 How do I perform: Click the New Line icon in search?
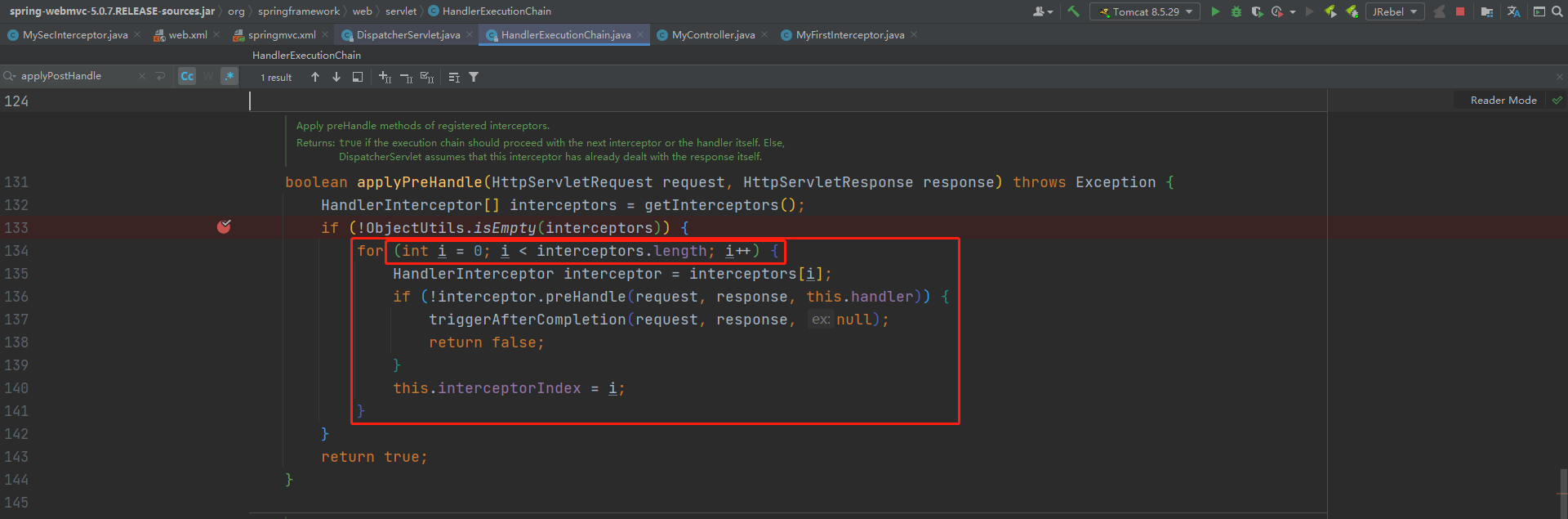coord(160,76)
